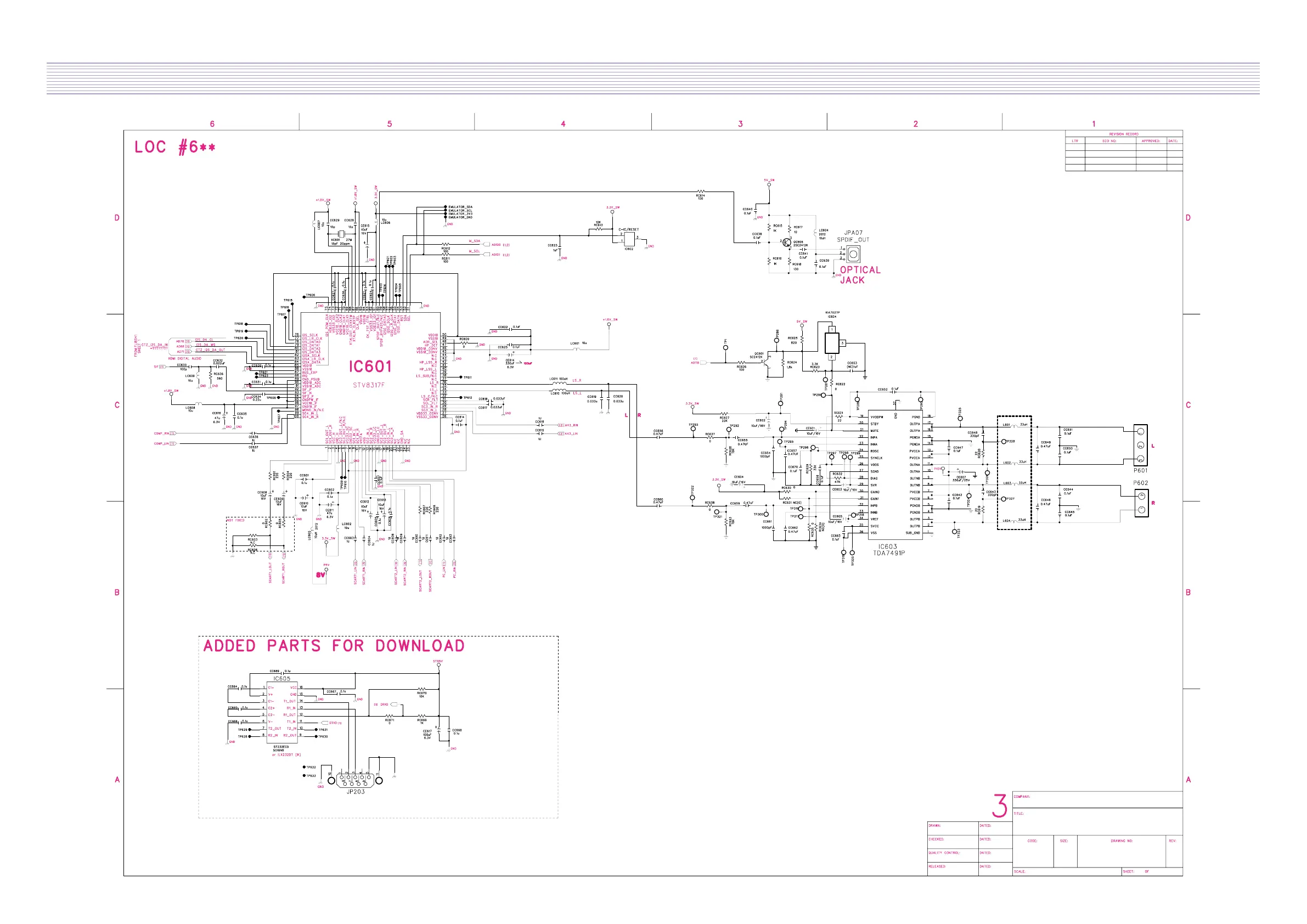Click the large sheet number 3
1307x924 pixels.
click(999, 805)
